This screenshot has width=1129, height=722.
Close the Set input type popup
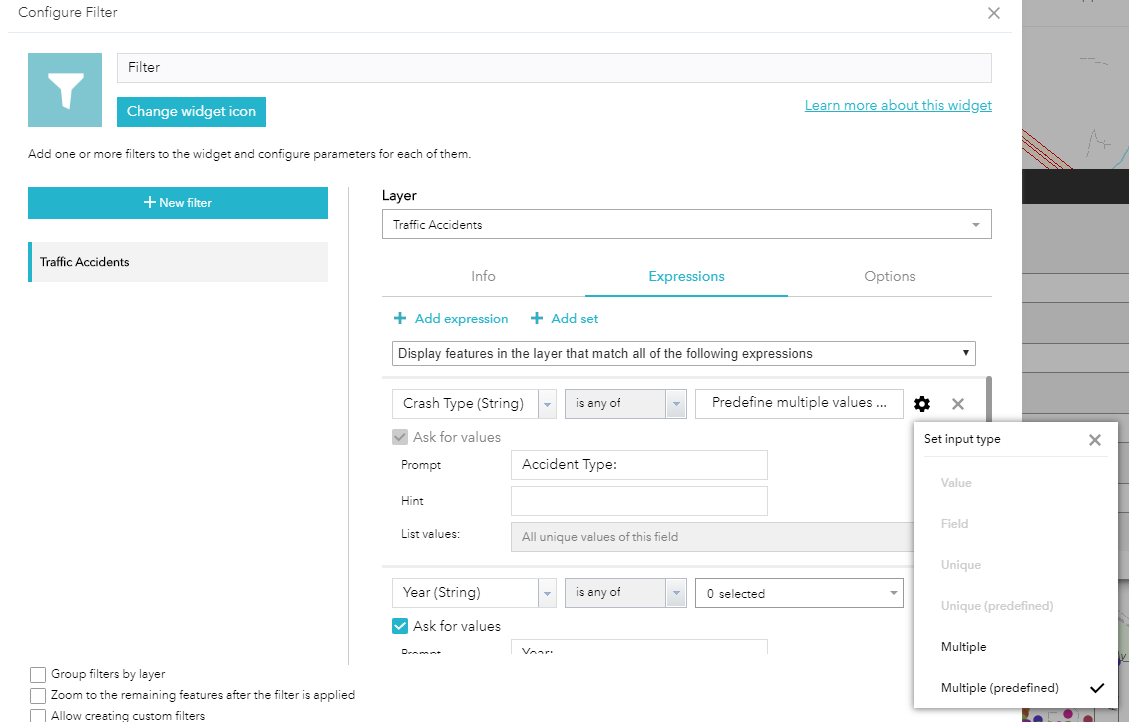click(x=1095, y=440)
